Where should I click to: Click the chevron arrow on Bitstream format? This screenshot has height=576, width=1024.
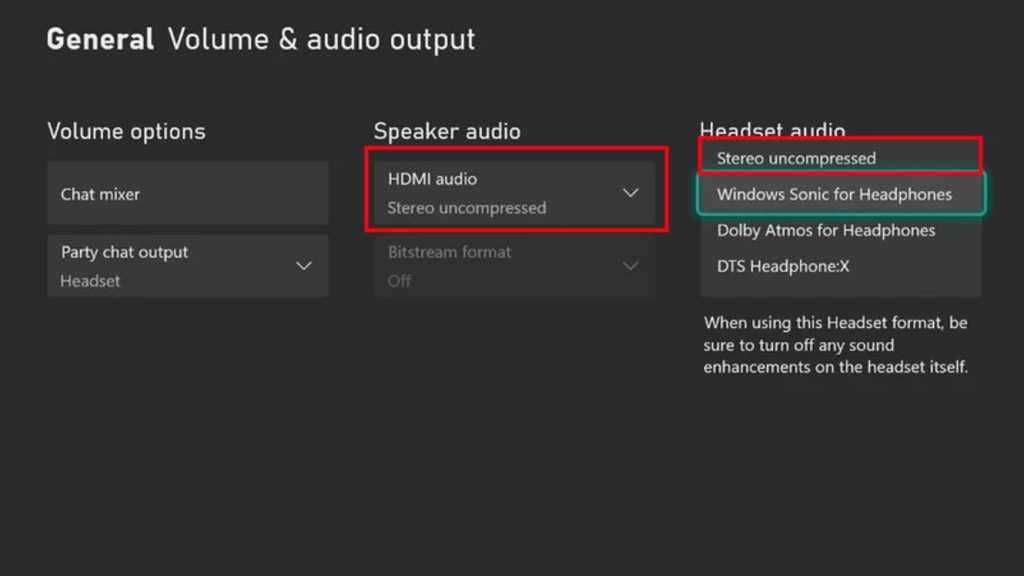point(630,266)
